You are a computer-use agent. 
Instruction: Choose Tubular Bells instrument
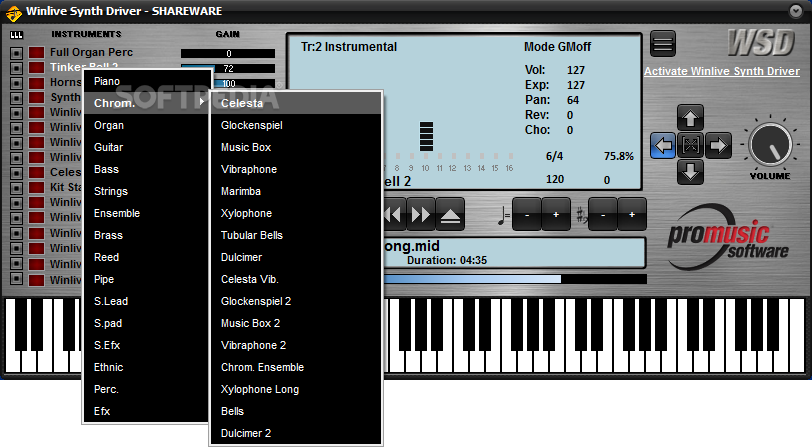tap(296, 235)
